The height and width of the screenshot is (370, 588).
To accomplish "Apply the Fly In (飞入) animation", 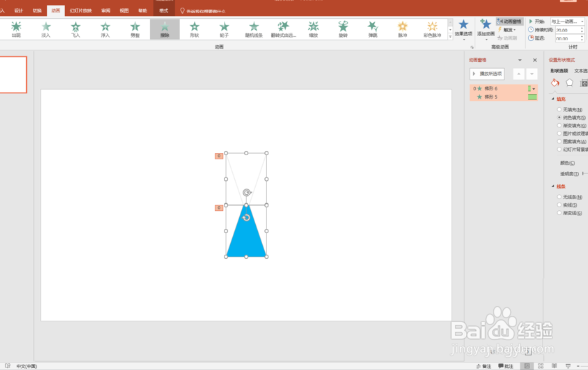I will point(75,29).
